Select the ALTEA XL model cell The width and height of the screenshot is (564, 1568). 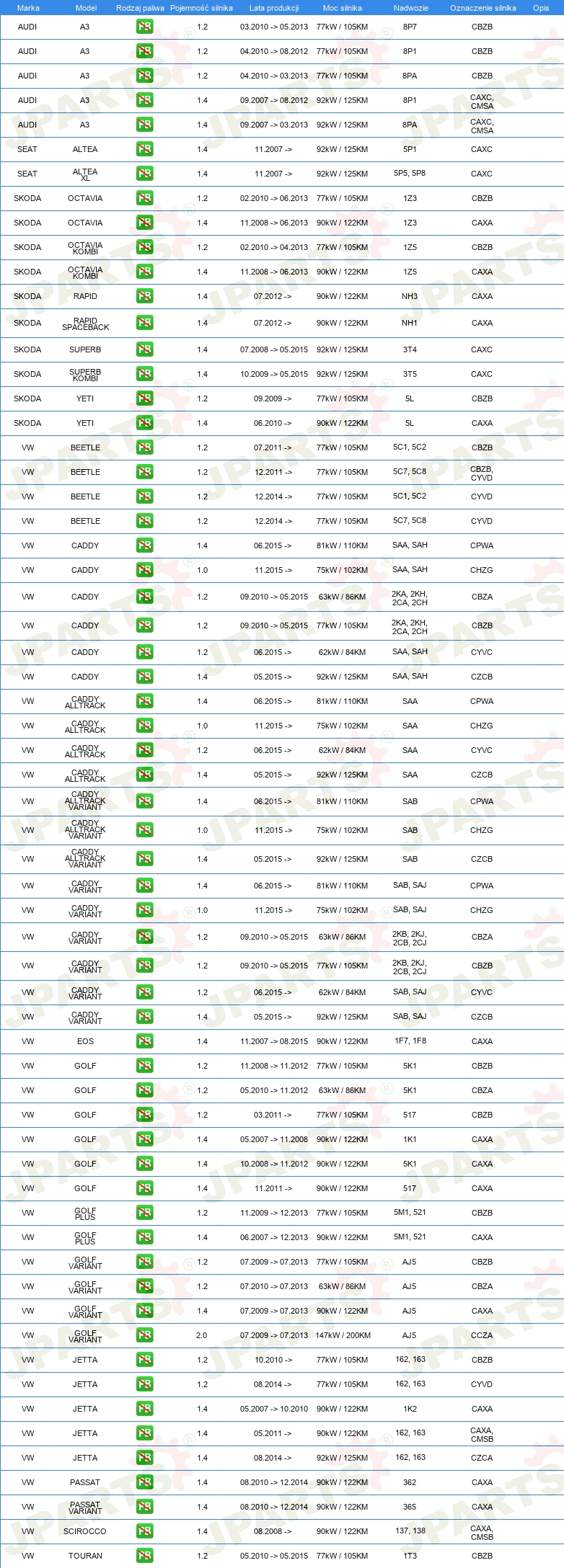85,174
